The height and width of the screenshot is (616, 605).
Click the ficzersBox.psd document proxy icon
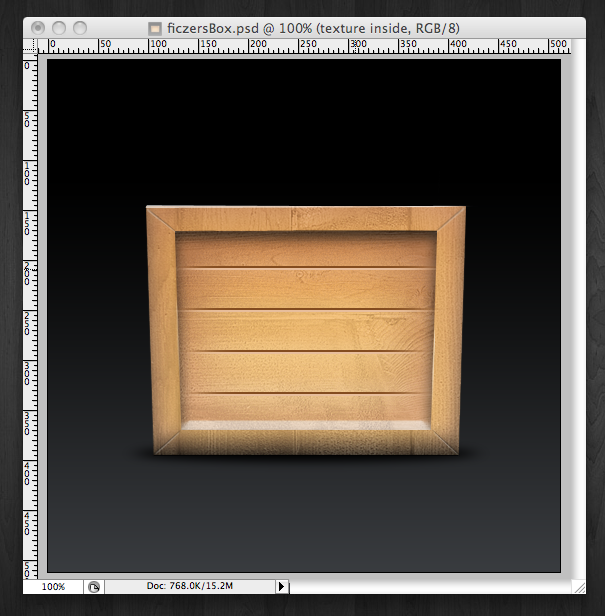(x=155, y=29)
